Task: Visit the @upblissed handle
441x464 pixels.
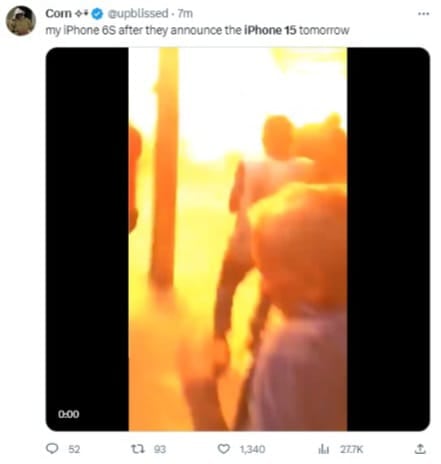Action: tap(138, 14)
